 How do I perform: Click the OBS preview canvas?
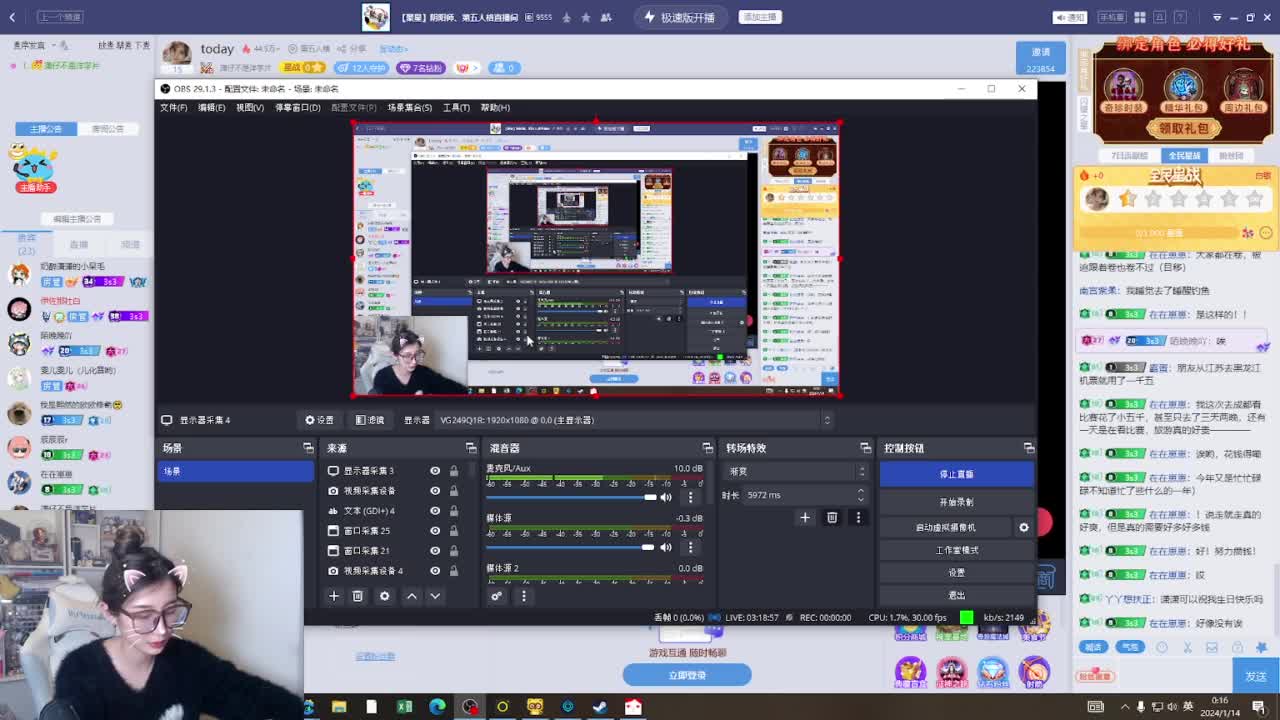(x=596, y=258)
